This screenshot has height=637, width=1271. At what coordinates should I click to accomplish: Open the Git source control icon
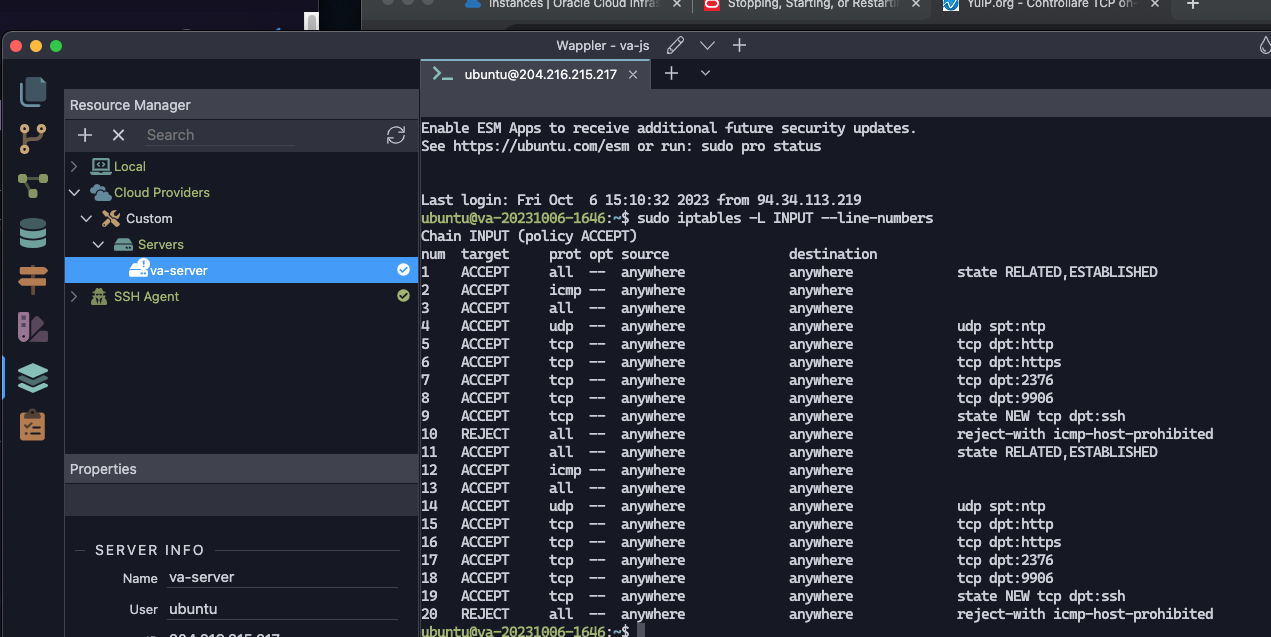pos(33,139)
